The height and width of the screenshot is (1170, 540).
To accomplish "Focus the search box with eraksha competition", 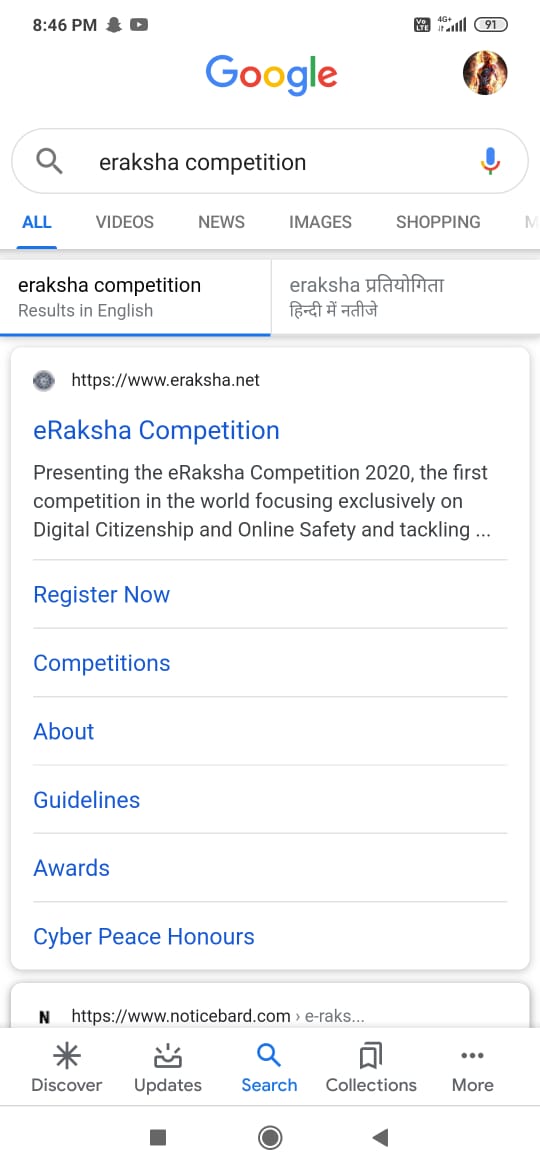I will tap(270, 161).
